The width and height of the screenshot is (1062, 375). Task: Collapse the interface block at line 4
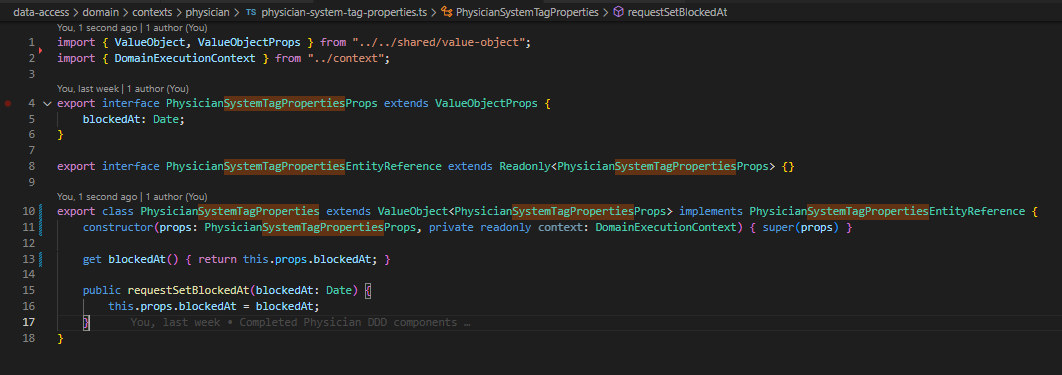tap(47, 104)
